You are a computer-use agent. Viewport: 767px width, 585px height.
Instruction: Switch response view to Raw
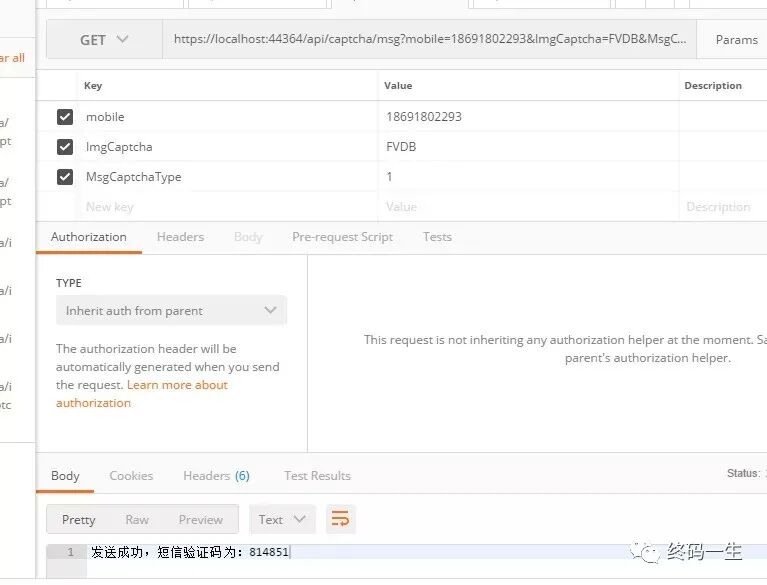pyautogui.click(x=137, y=519)
